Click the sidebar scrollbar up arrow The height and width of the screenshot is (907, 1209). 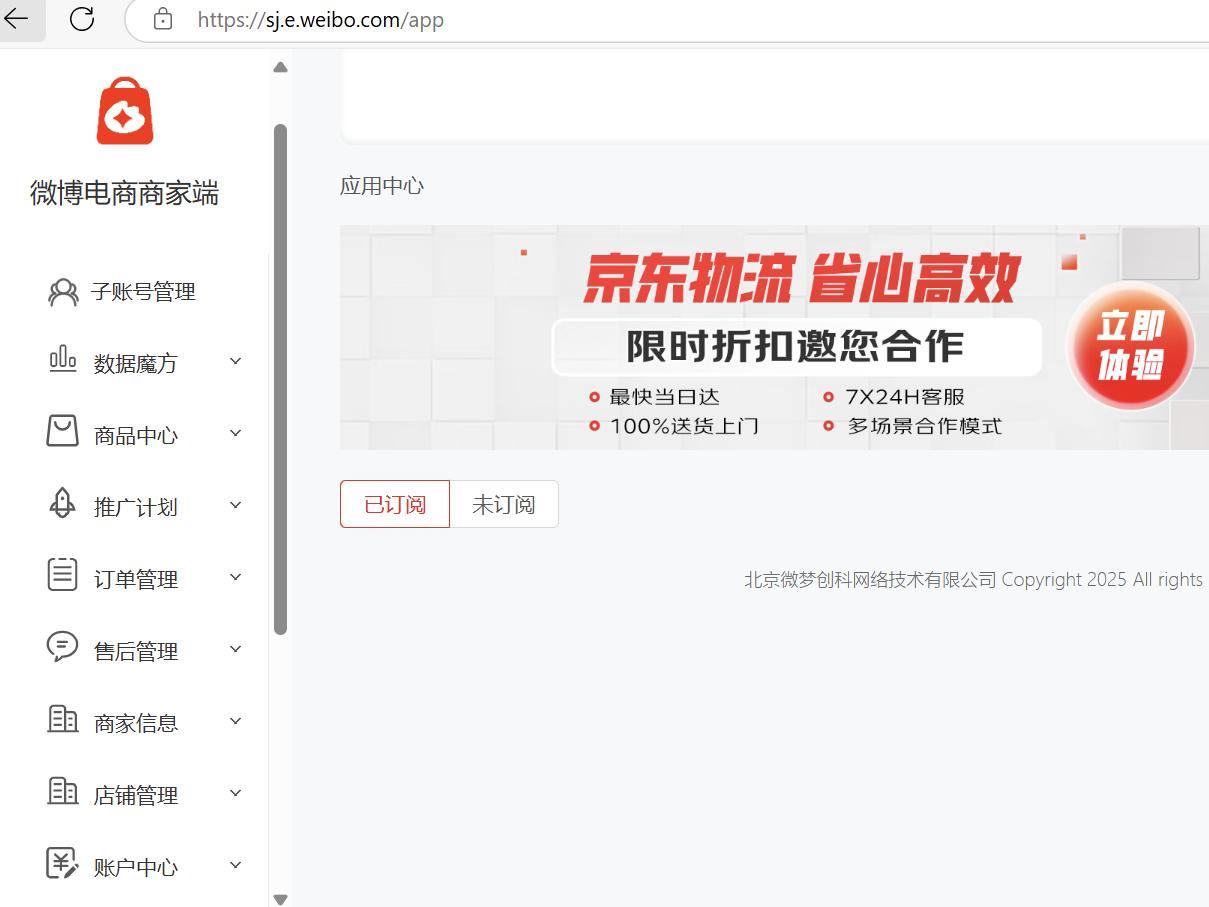280,67
